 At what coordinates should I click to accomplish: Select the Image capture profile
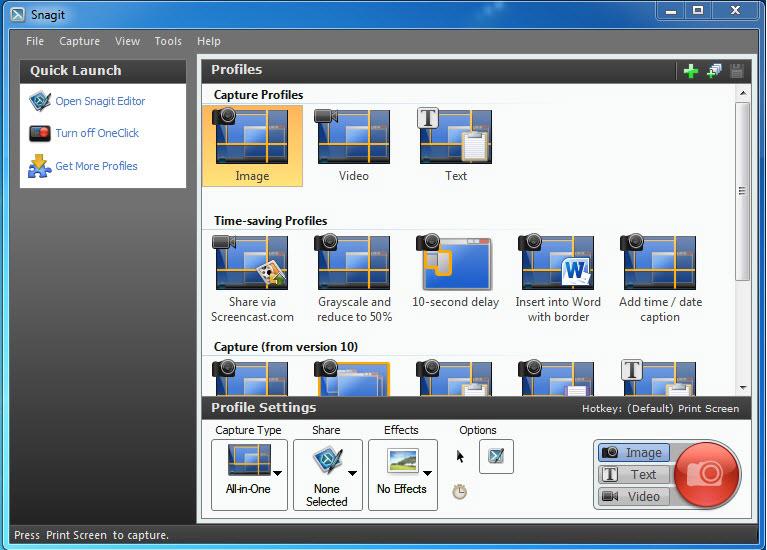pos(252,146)
